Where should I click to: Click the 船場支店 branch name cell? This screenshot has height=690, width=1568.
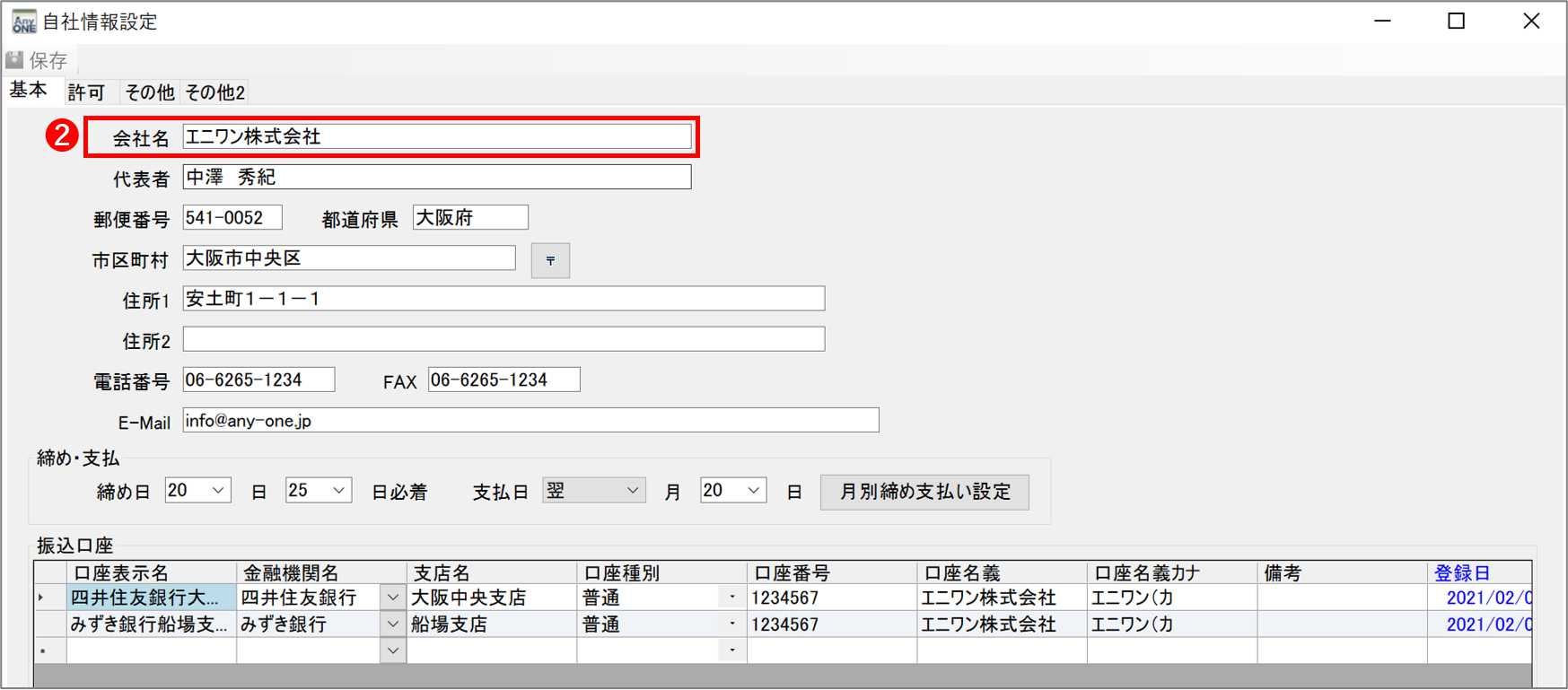(490, 624)
